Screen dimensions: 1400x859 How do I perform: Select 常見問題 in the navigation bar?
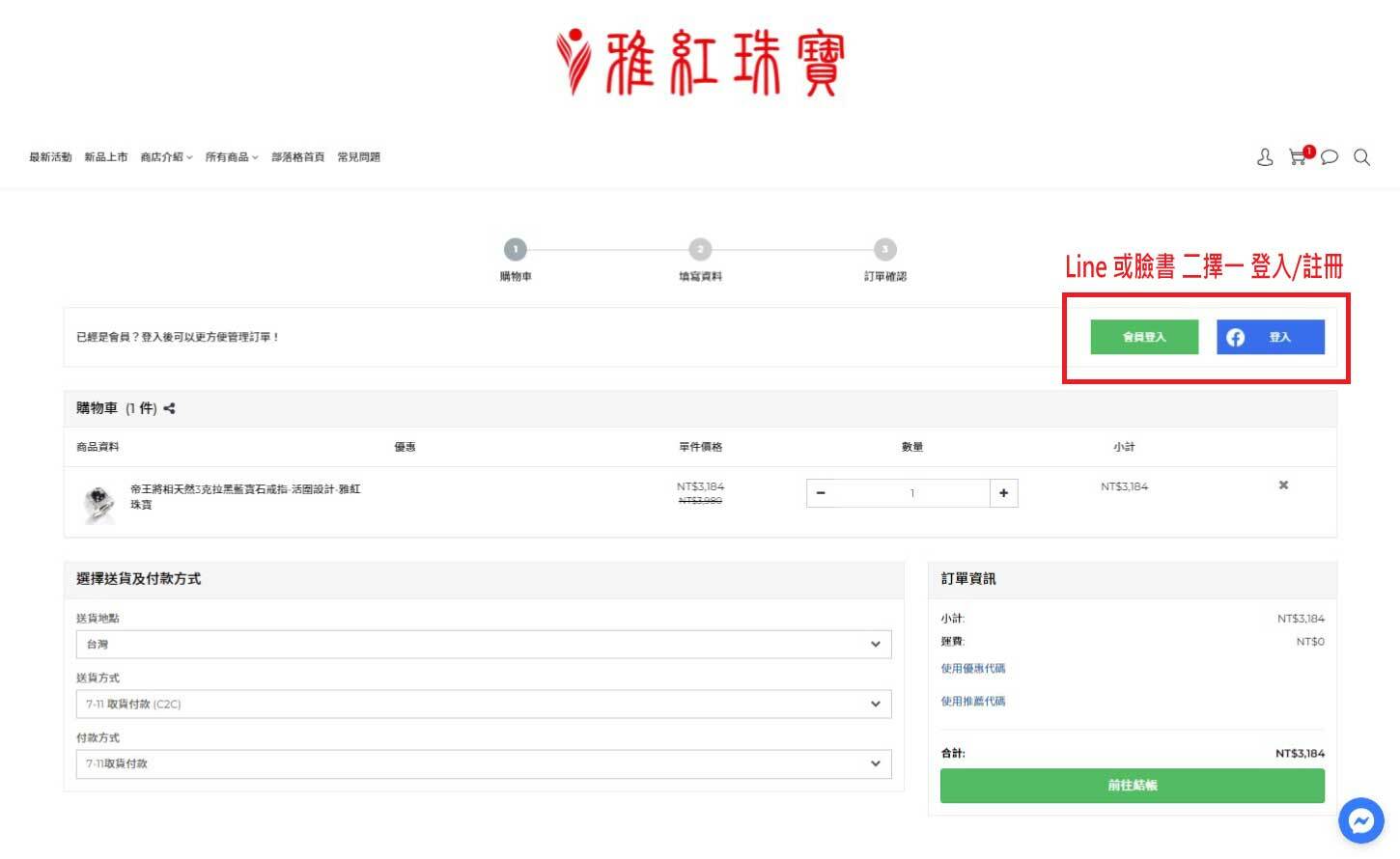click(358, 156)
